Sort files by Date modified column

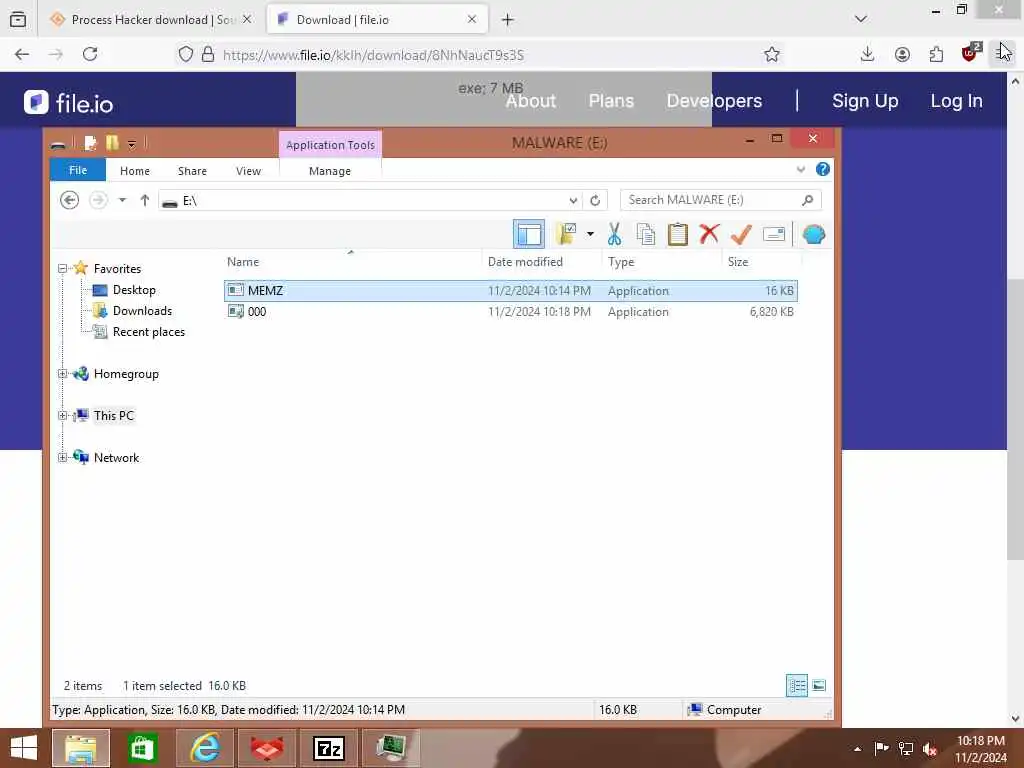(x=525, y=262)
